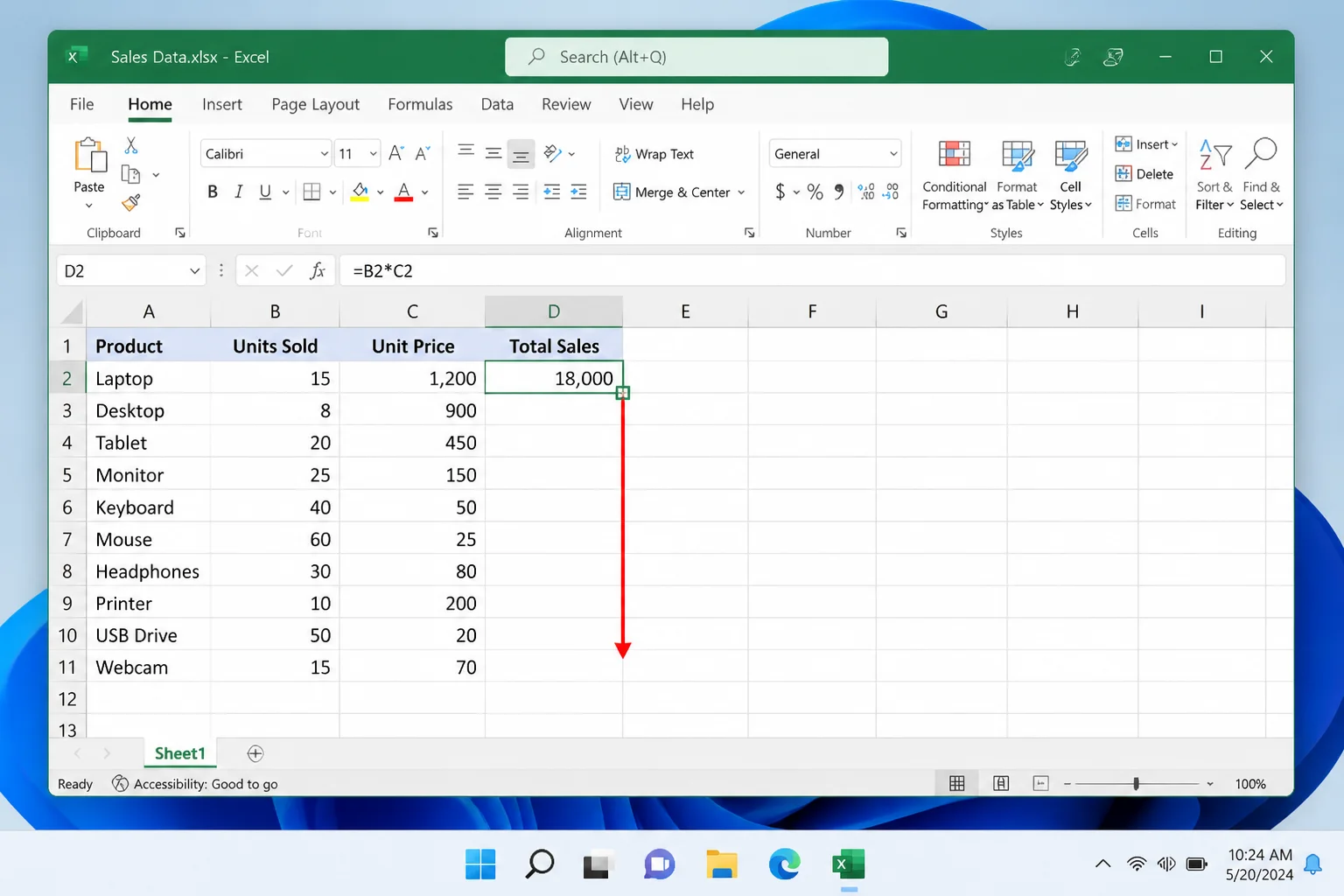
Task: Expand Insert cells dropdown
Action: point(1174,144)
